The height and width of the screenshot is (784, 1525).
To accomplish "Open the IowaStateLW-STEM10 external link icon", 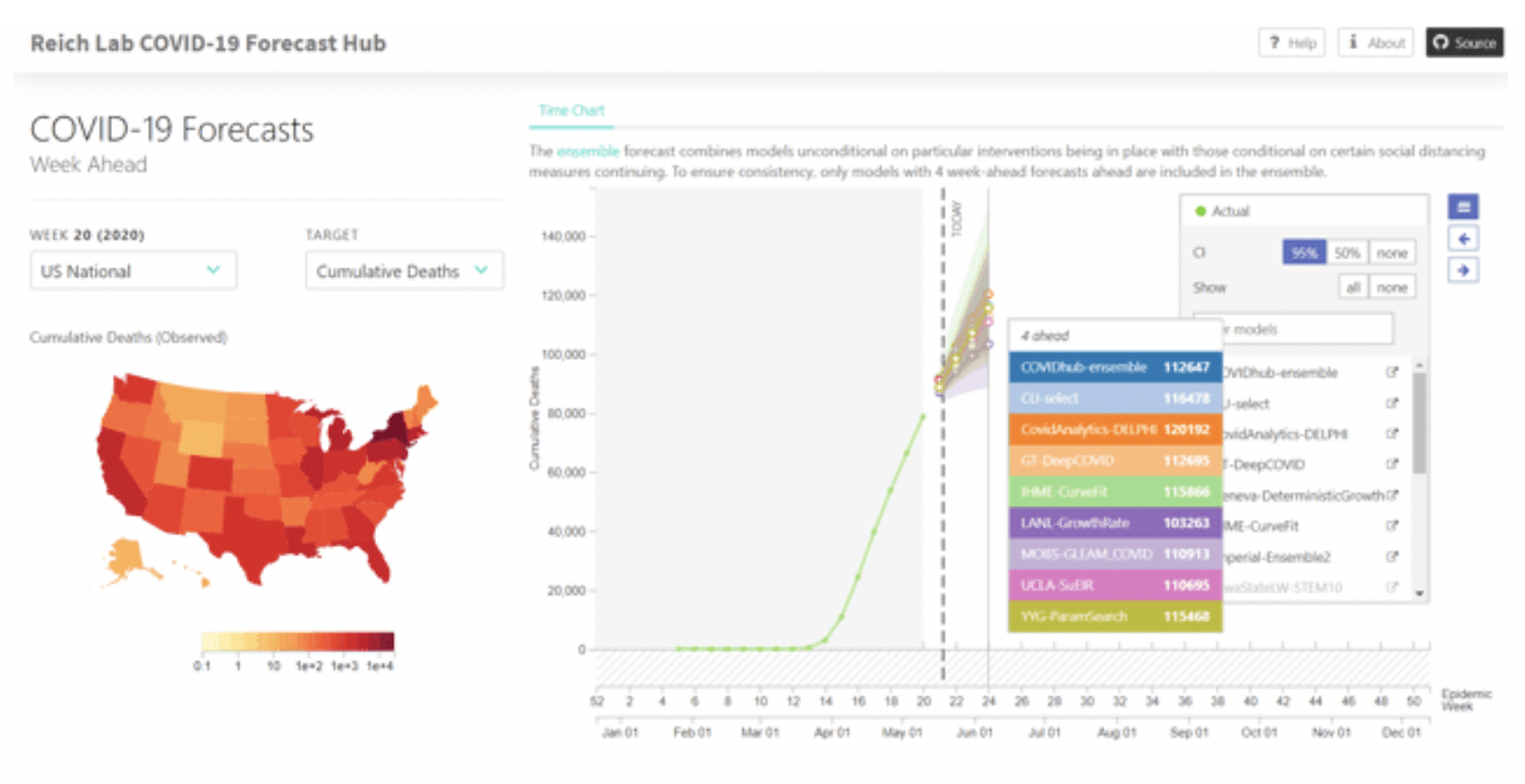I will (x=1391, y=587).
